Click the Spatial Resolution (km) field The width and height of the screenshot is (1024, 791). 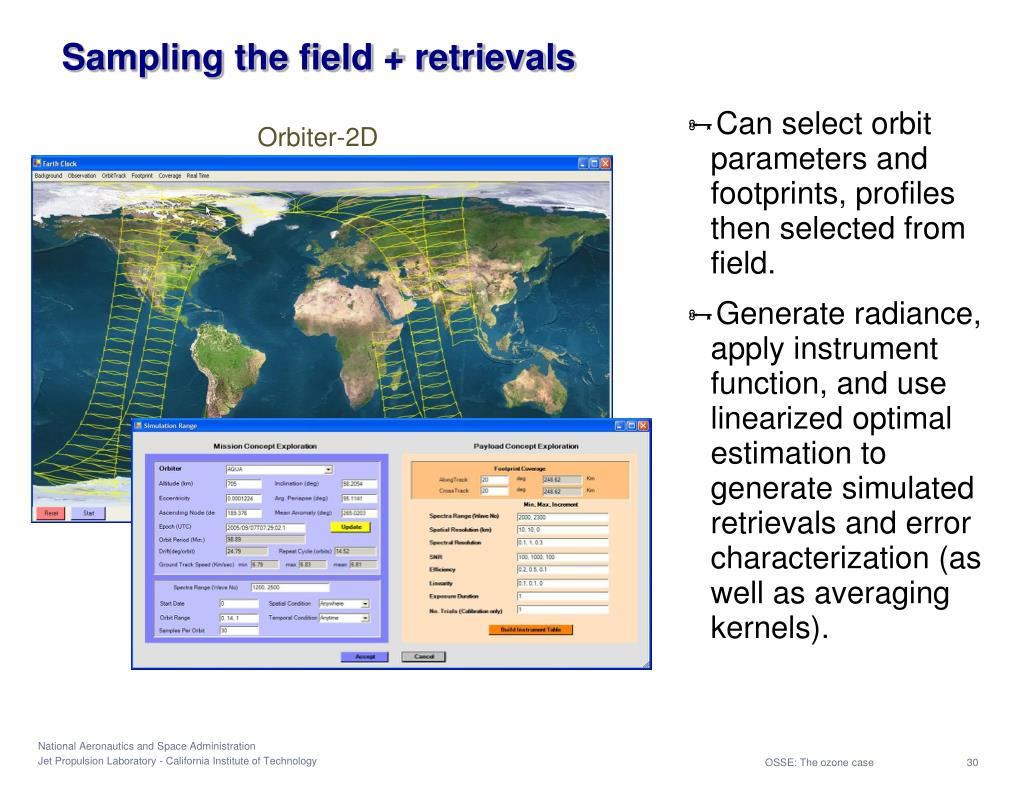562,530
